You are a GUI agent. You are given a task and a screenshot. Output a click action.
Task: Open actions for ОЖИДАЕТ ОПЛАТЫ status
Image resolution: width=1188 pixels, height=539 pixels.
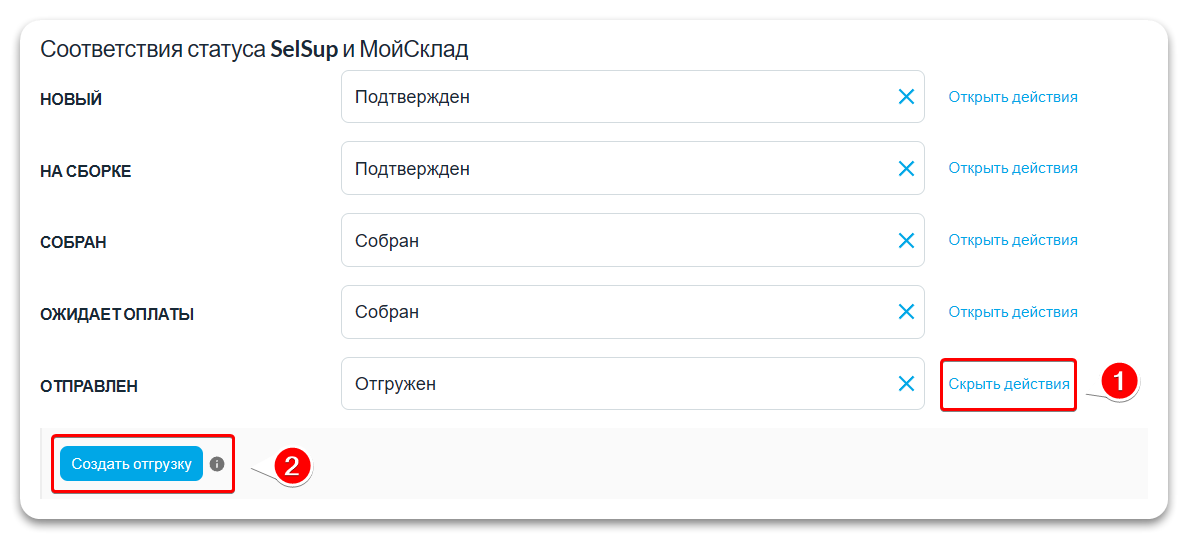point(1013,312)
